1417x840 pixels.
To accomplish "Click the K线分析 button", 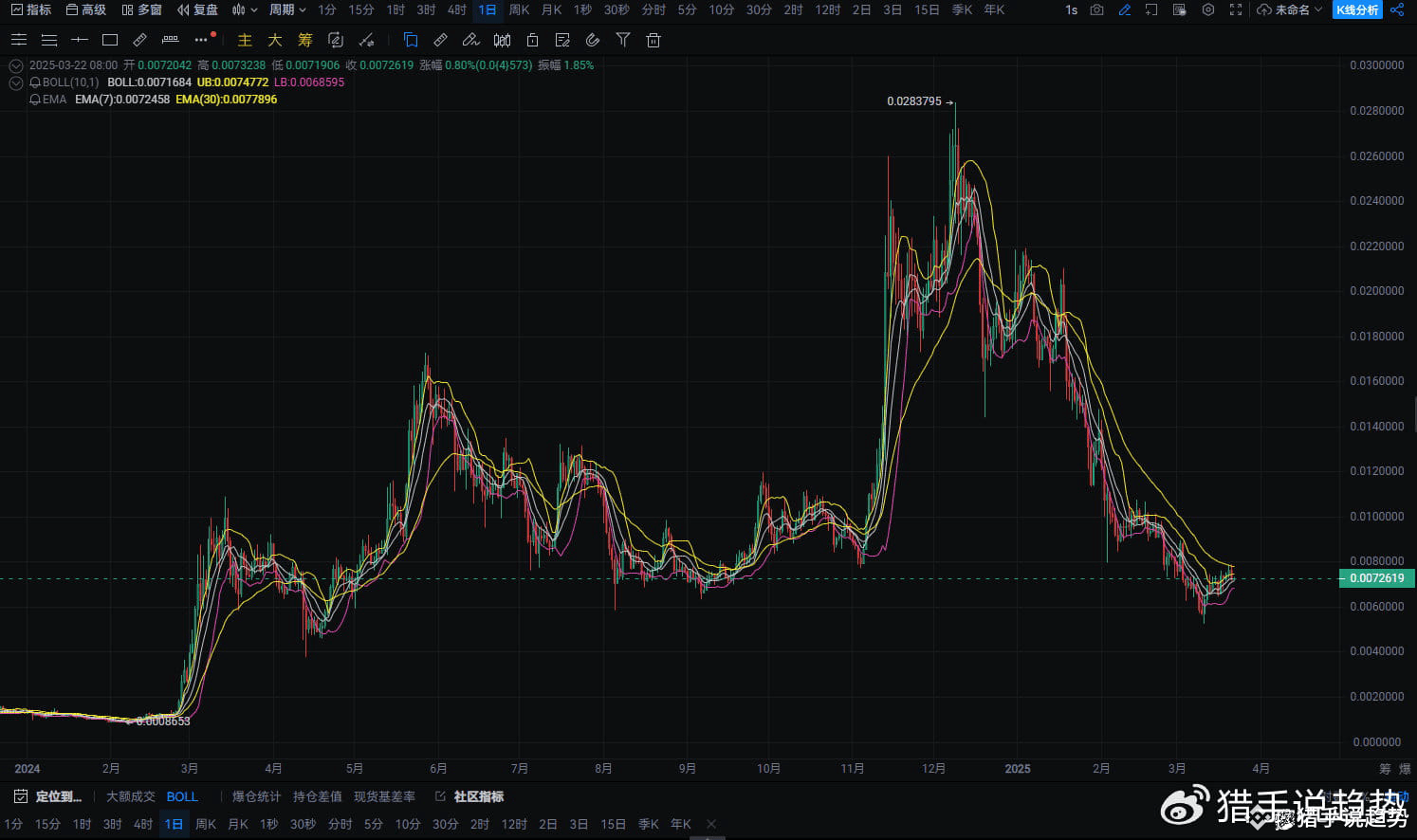I will (x=1357, y=9).
